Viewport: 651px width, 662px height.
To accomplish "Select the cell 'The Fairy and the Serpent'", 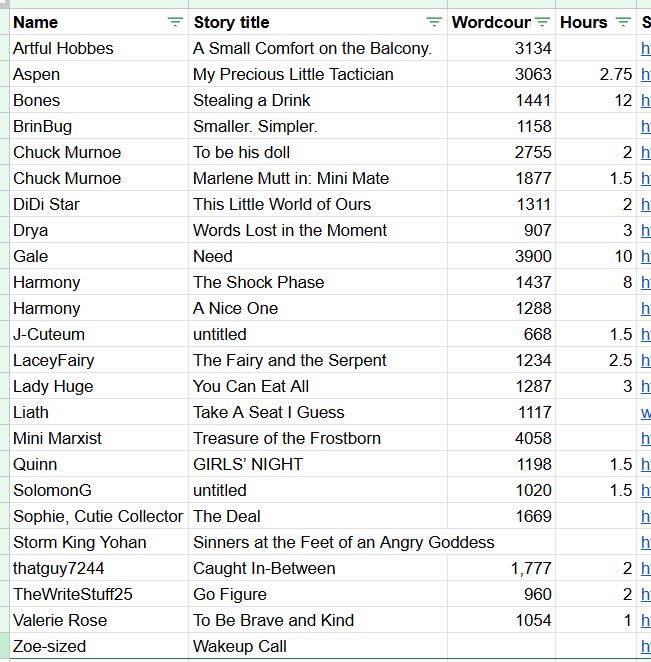I will 318,360.
